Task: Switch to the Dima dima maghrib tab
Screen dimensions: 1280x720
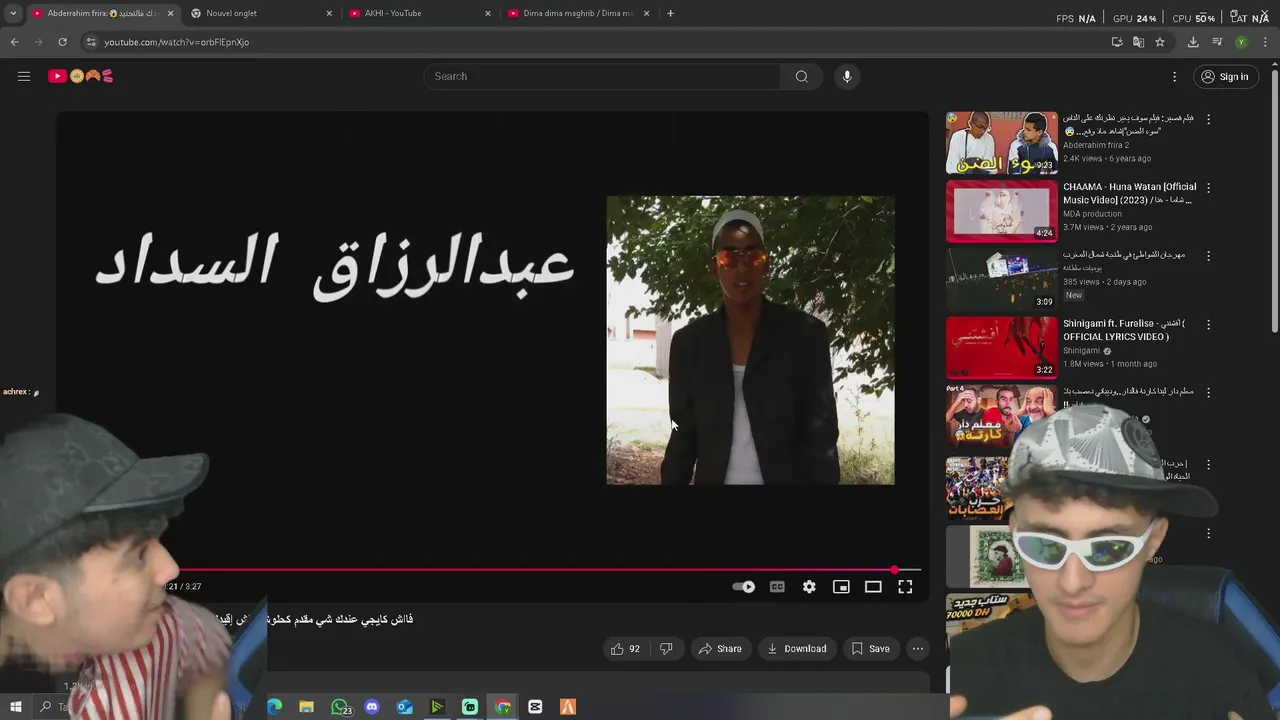Action: [580, 13]
